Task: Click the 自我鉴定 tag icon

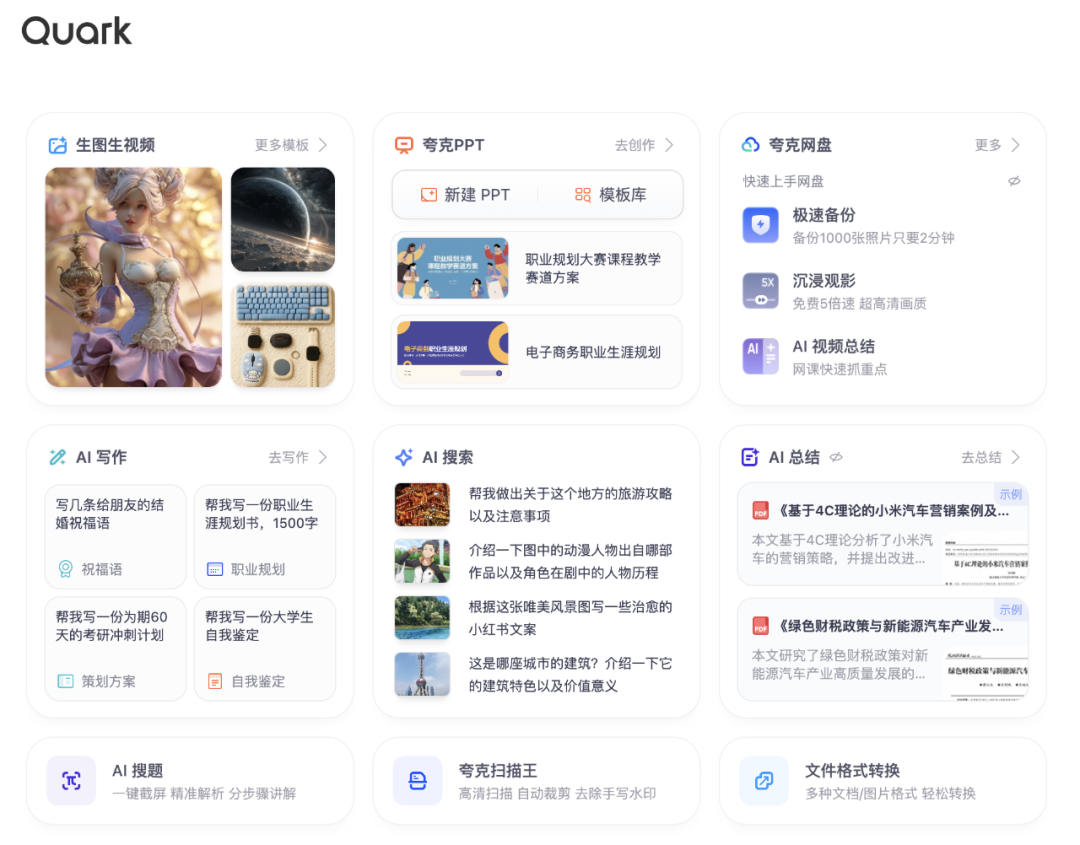Action: click(215, 681)
